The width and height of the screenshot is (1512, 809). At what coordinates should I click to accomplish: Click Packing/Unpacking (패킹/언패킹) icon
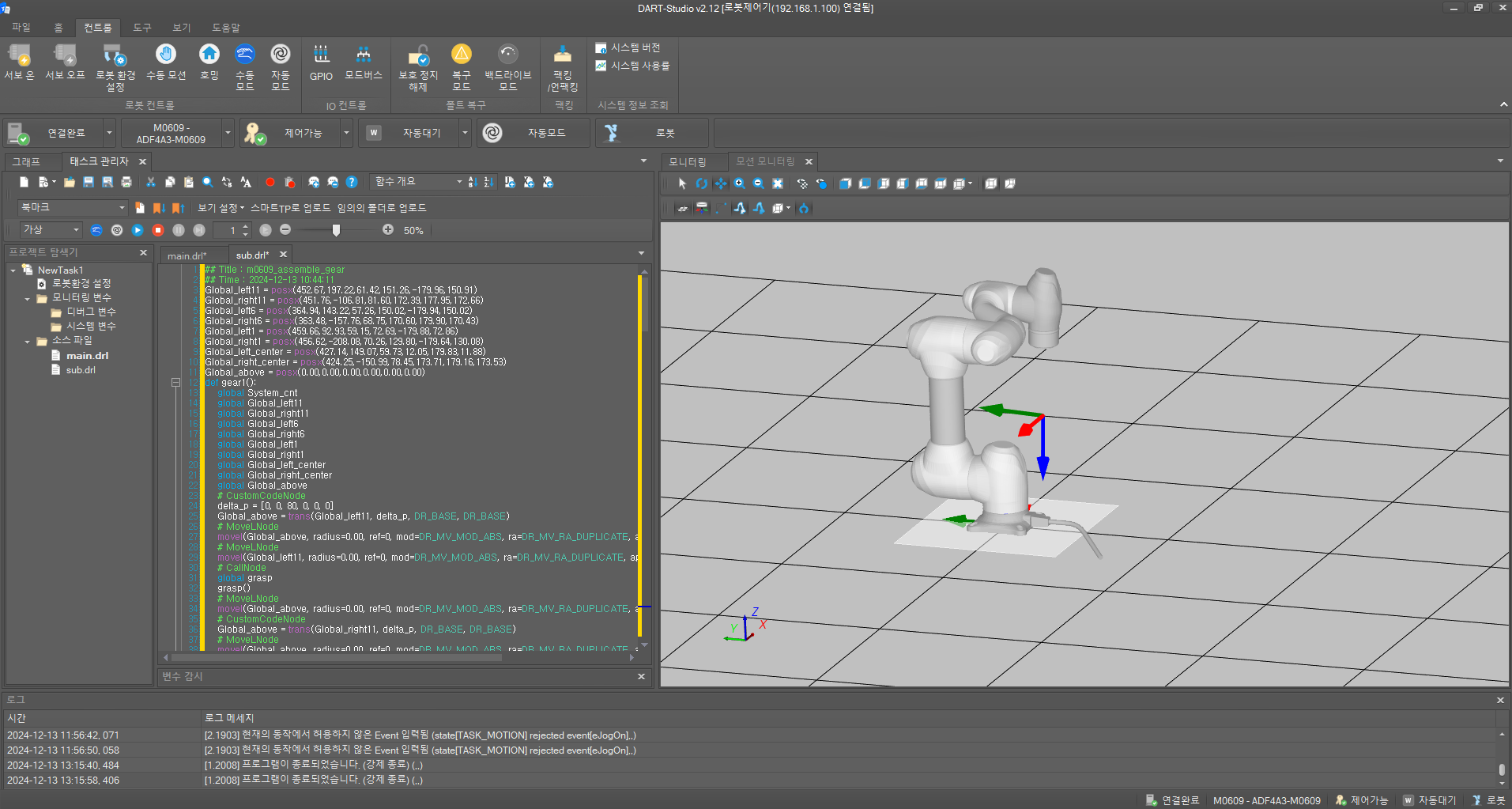(563, 54)
